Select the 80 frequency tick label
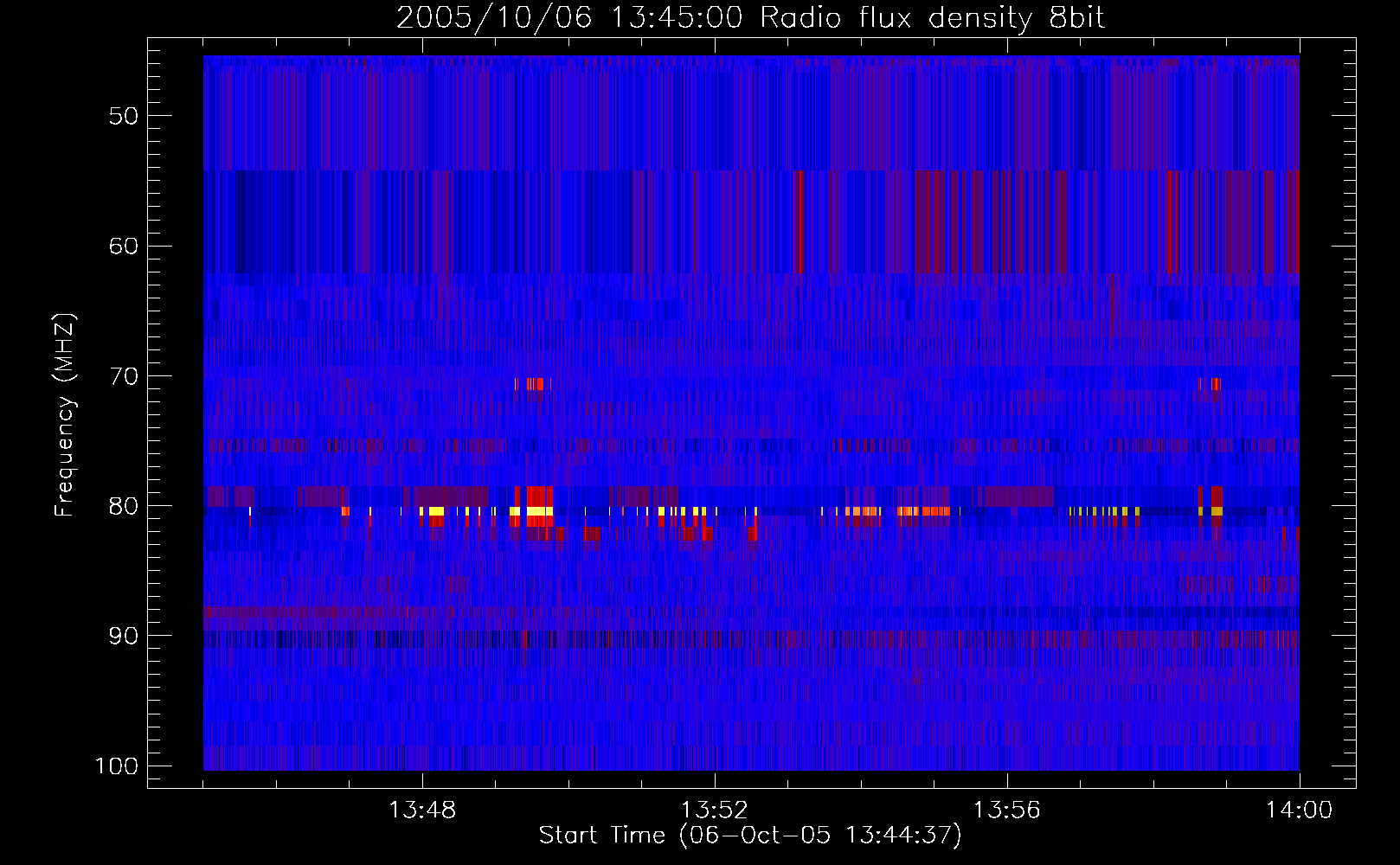 pyautogui.click(x=124, y=506)
